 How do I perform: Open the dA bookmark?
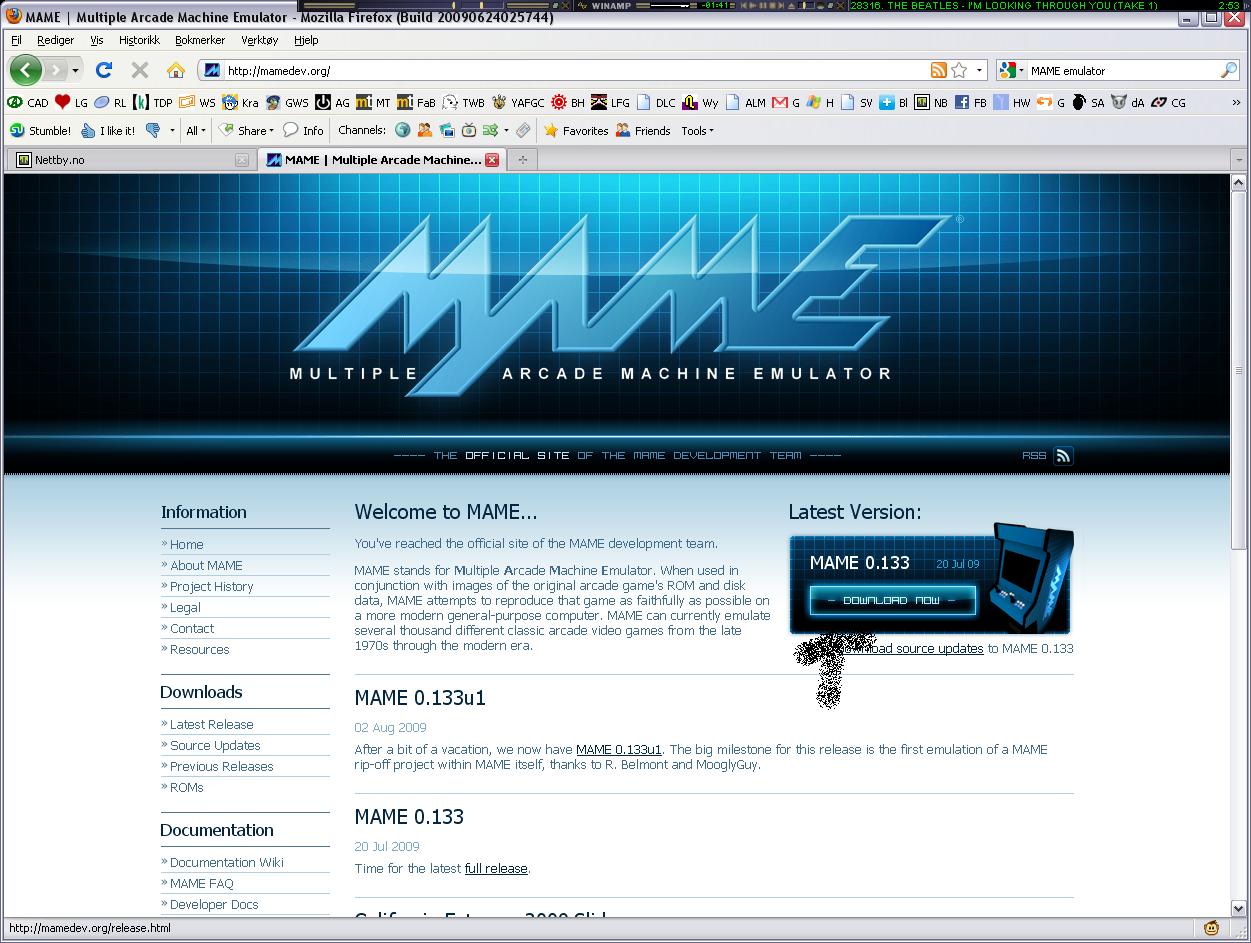1127,102
